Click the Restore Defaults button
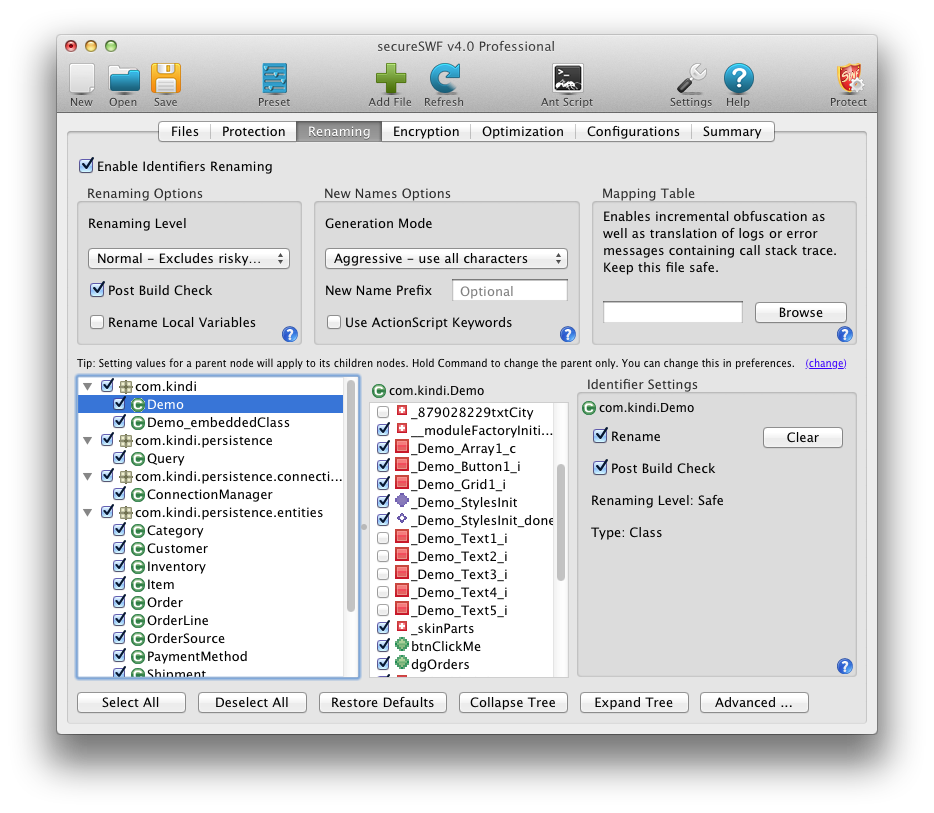The height and width of the screenshot is (813, 934). [382, 702]
